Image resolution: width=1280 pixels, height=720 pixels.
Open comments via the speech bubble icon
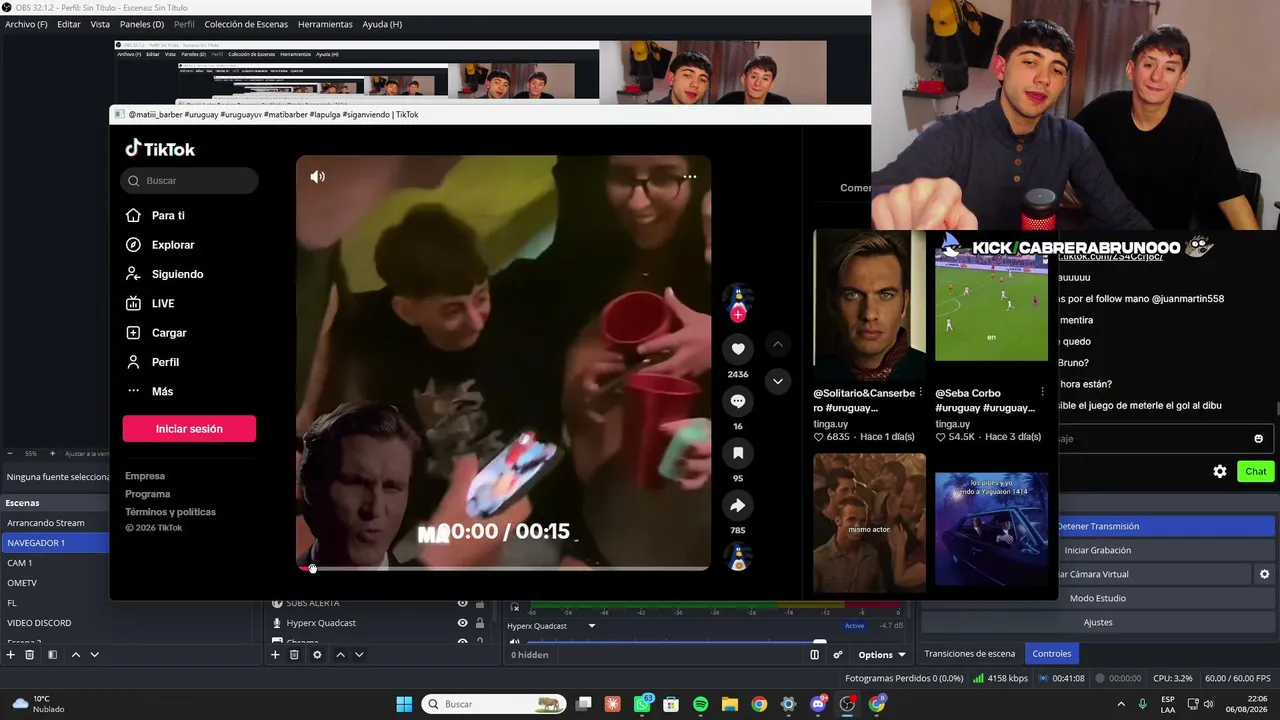738,401
